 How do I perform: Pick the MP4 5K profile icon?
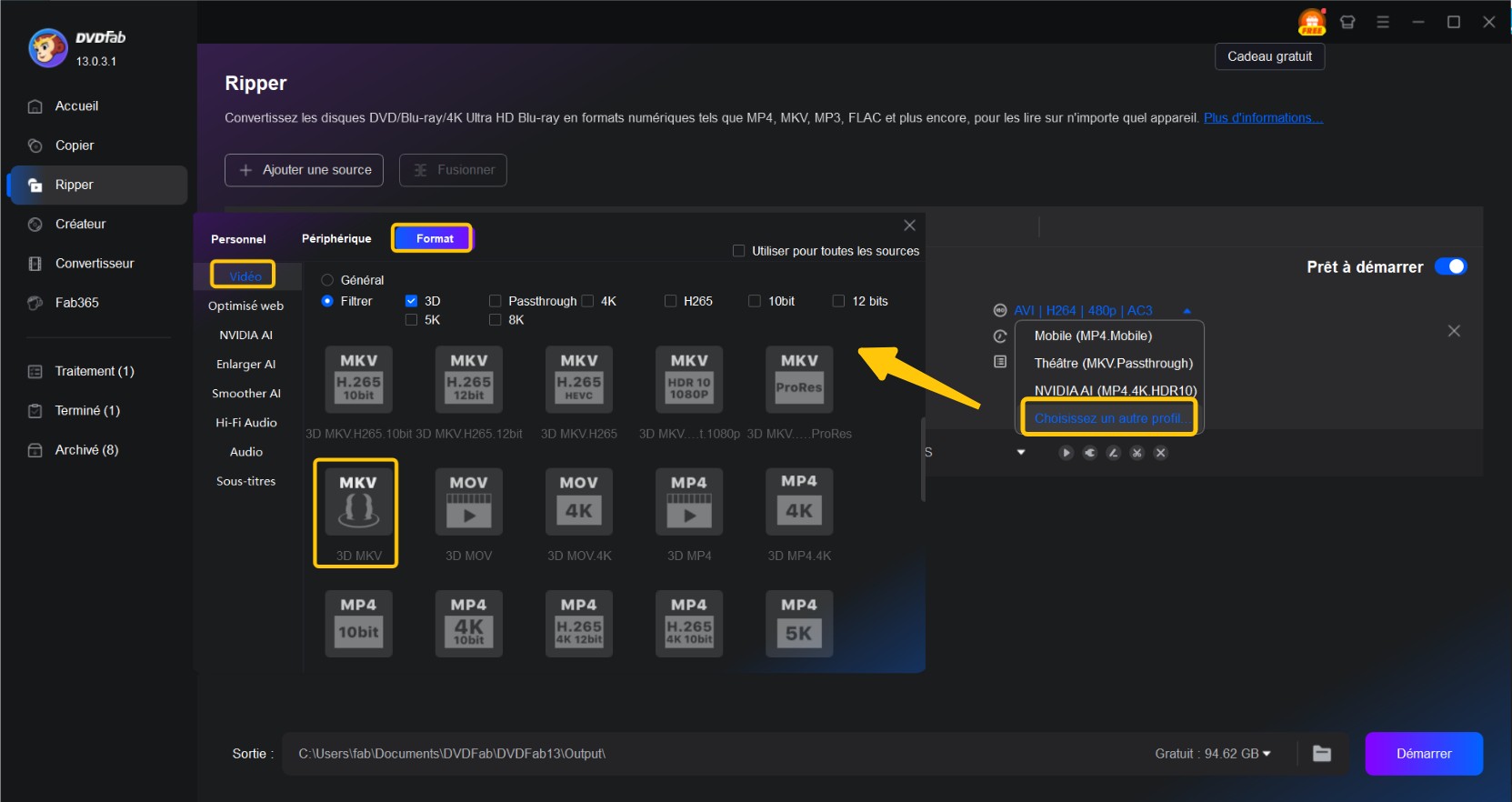[799, 624]
